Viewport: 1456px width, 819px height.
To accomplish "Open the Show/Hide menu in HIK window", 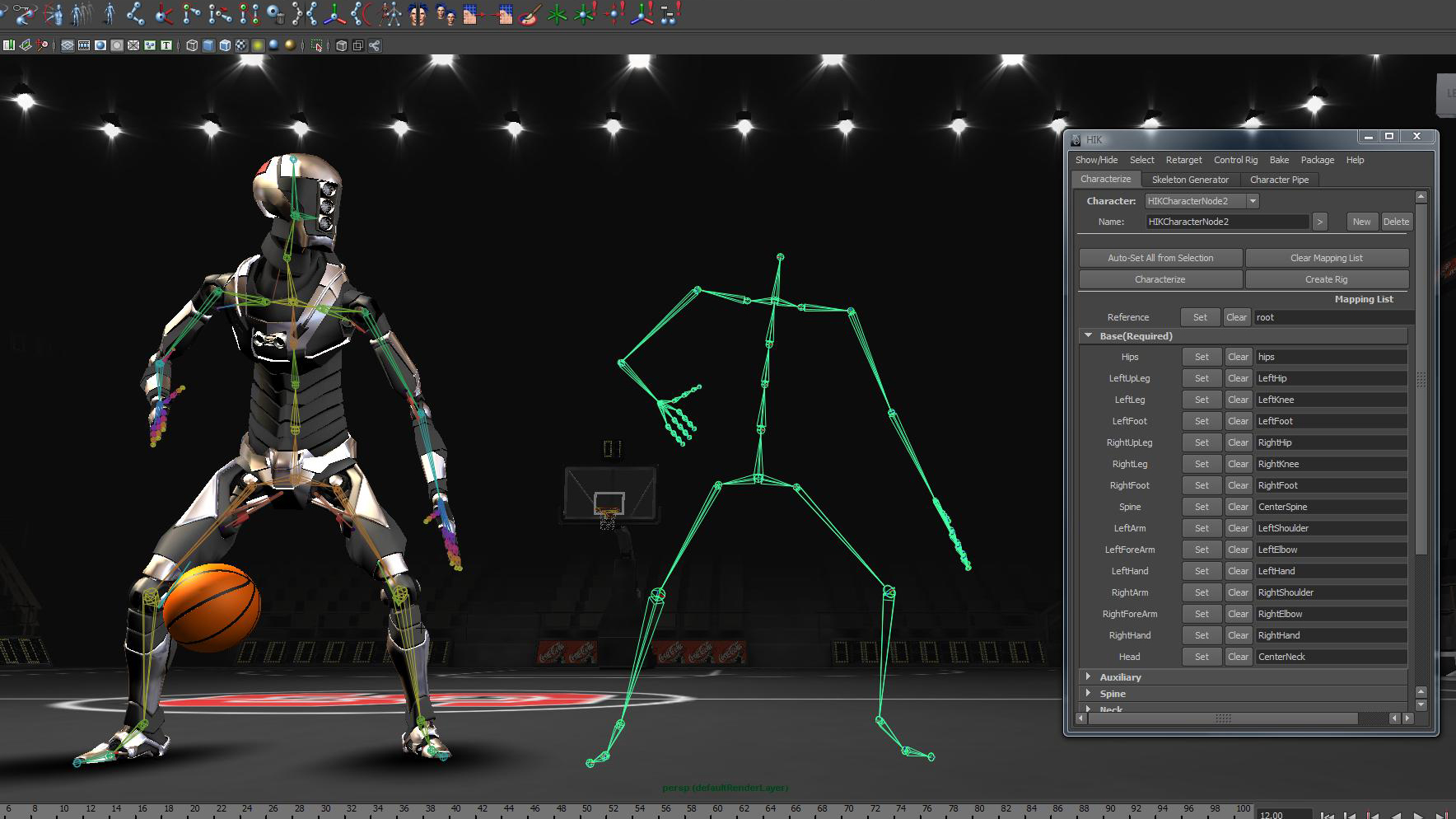I will pyautogui.click(x=1096, y=160).
